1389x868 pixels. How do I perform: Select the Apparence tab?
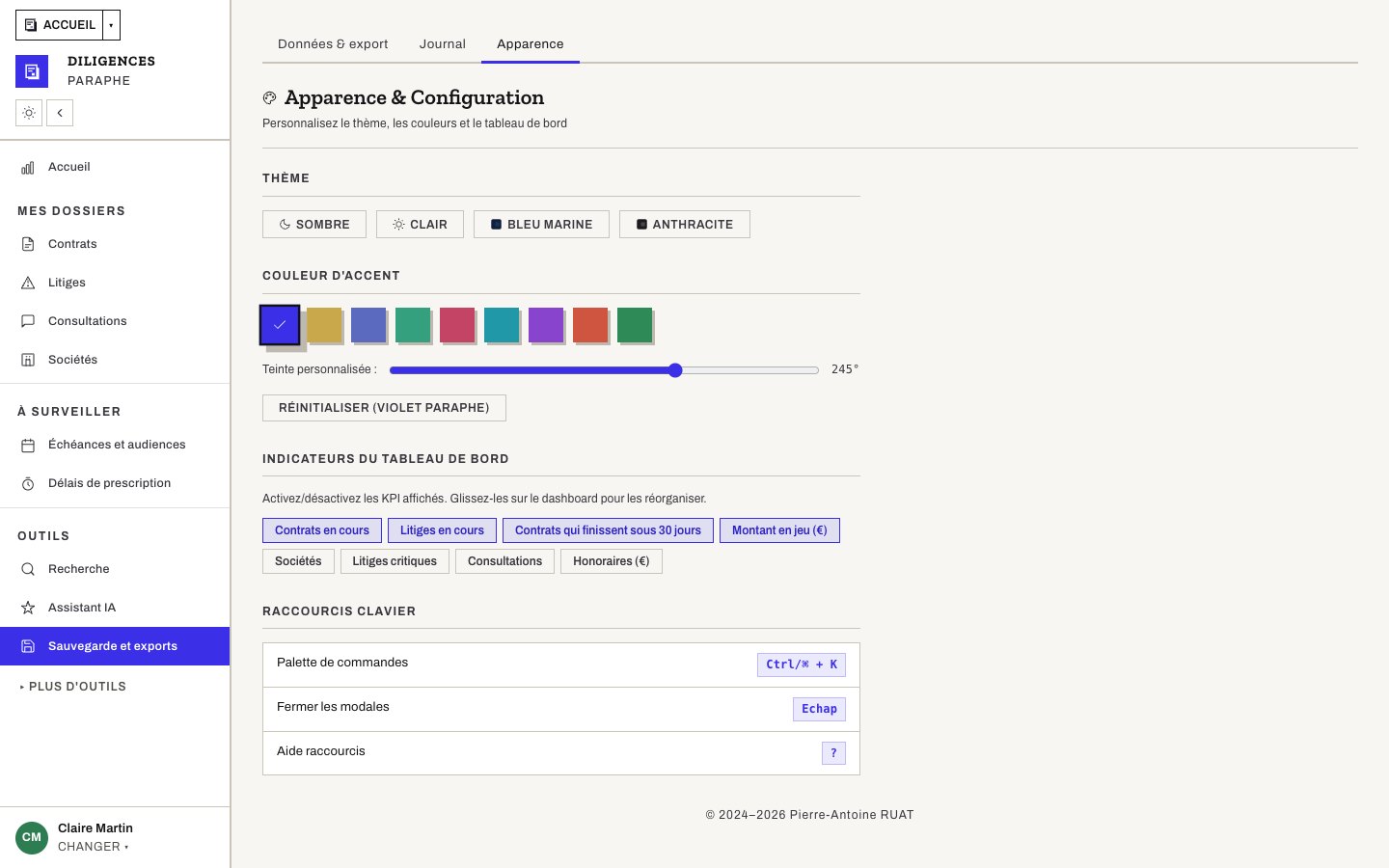(x=531, y=44)
